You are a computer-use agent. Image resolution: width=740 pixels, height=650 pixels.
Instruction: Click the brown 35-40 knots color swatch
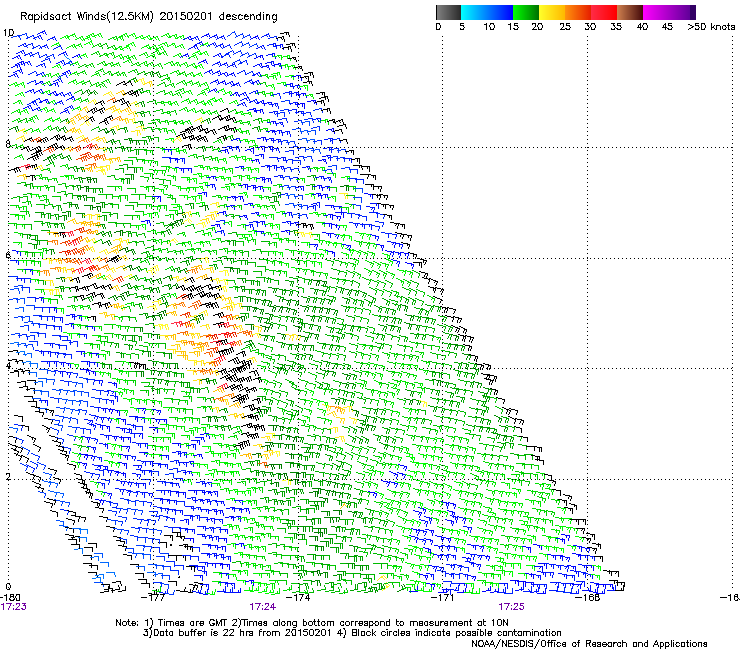(x=630, y=12)
